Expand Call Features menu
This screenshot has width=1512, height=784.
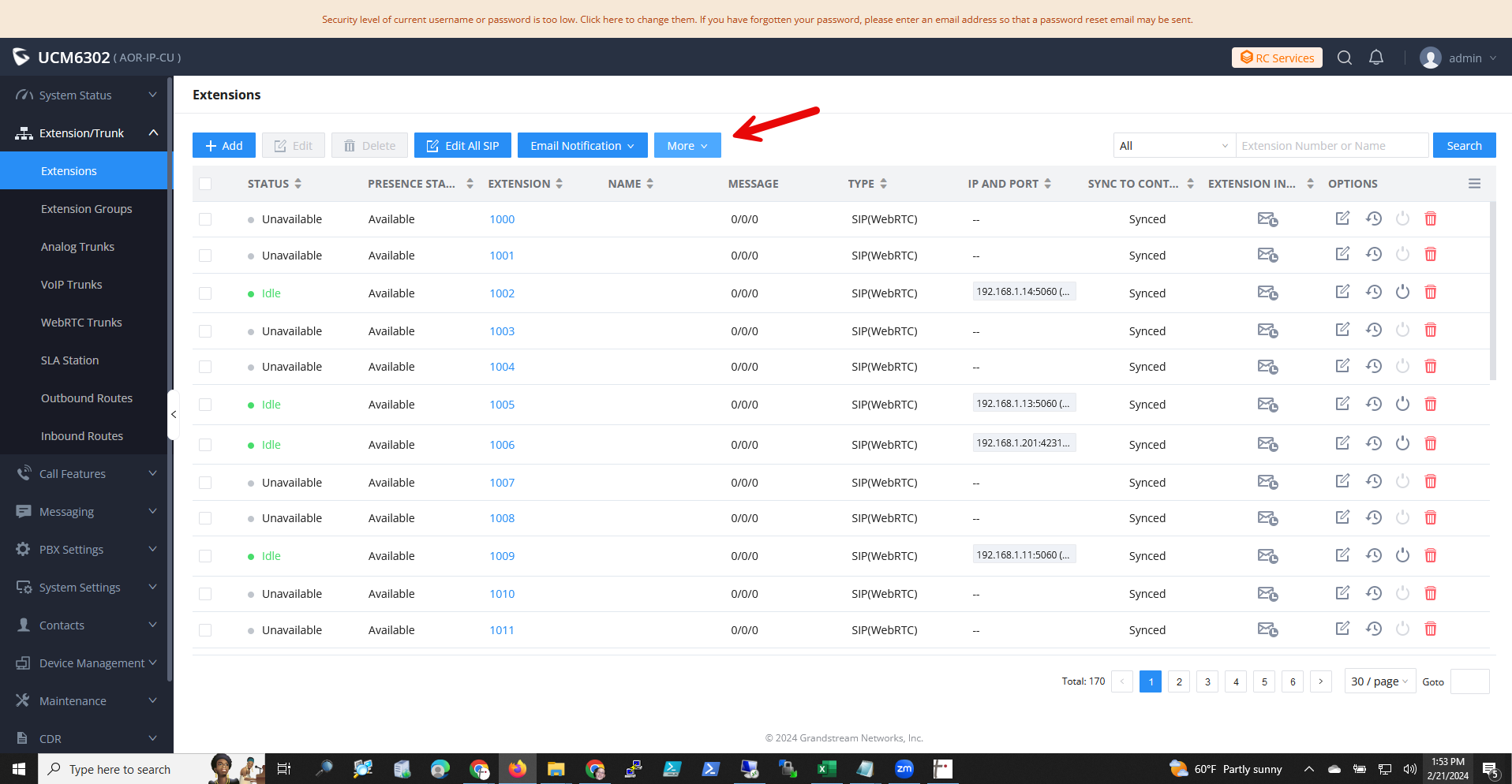[85, 474]
